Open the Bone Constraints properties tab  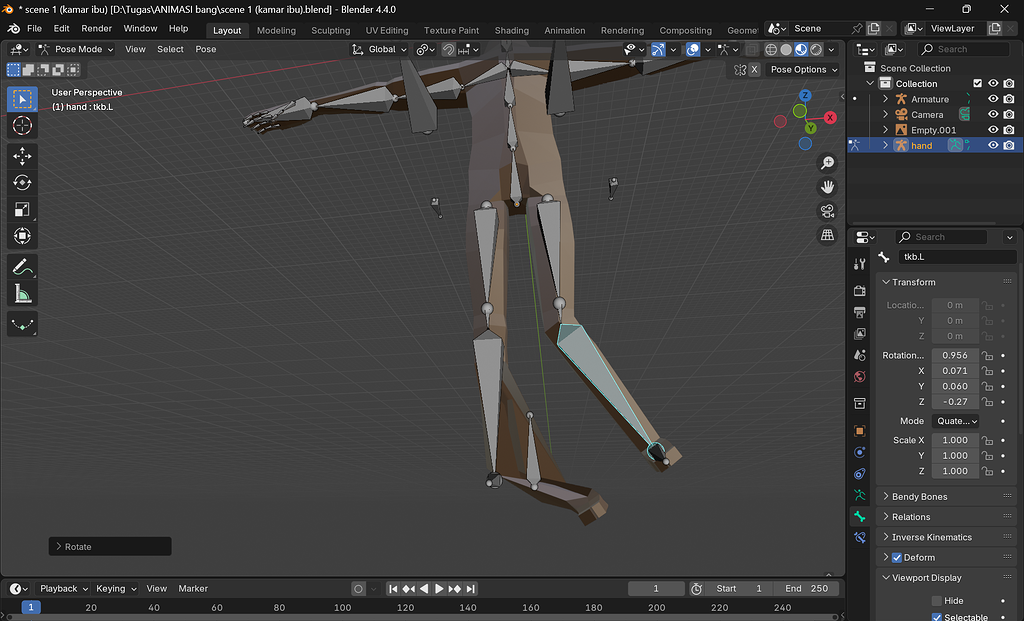tap(859, 537)
